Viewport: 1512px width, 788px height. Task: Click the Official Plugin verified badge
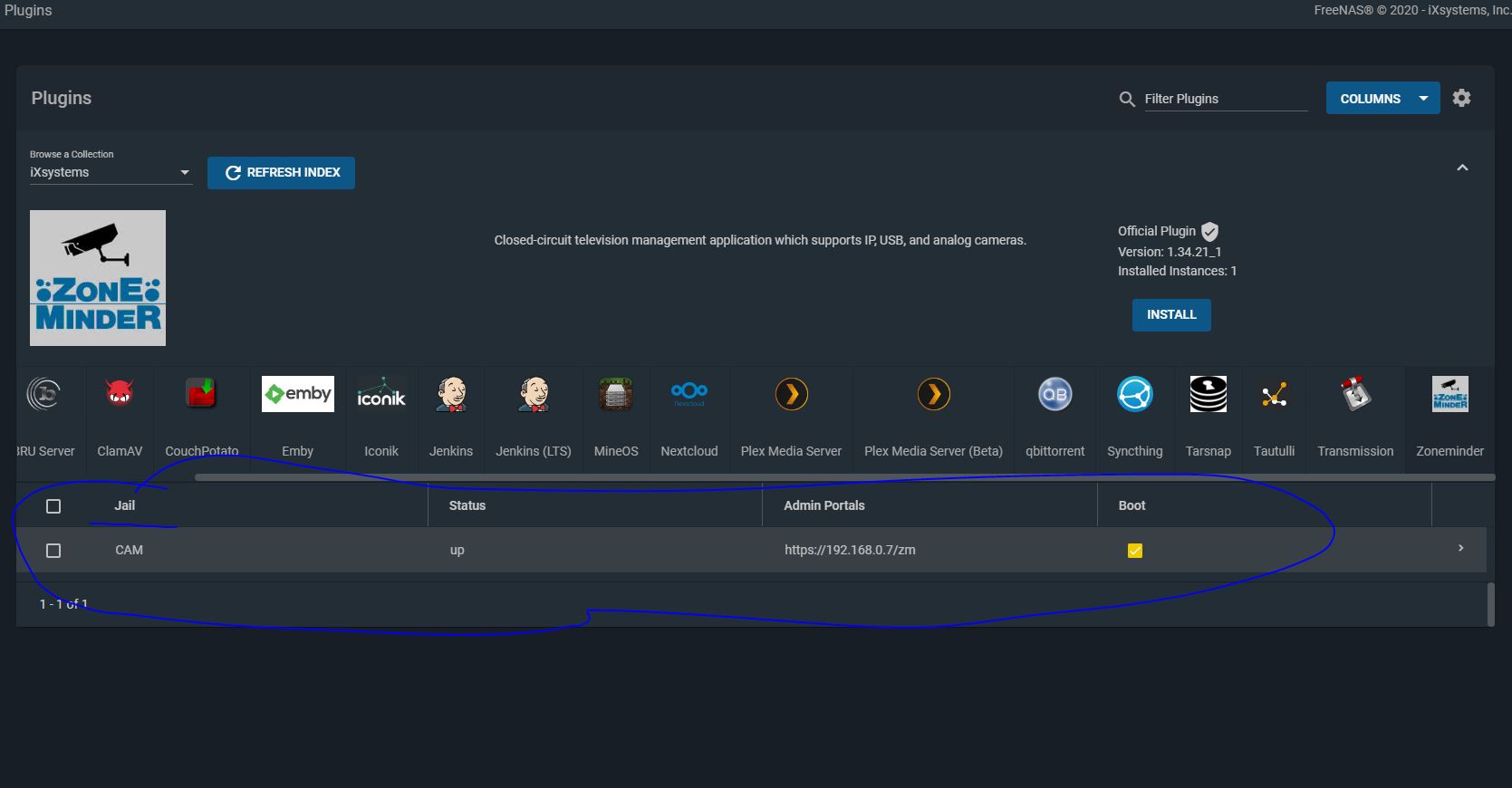[1209, 231]
